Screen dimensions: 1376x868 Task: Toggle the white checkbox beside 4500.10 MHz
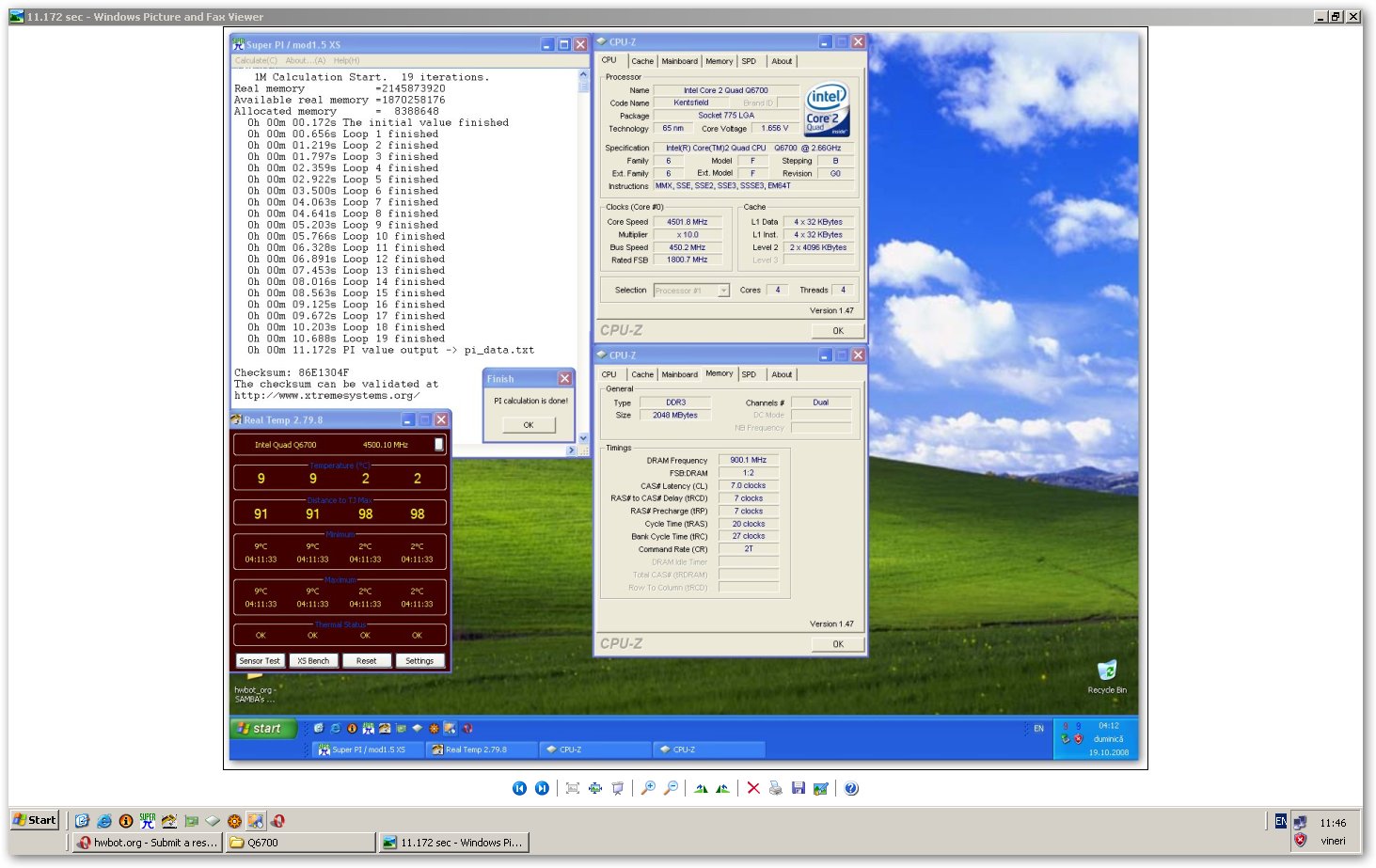coord(438,444)
